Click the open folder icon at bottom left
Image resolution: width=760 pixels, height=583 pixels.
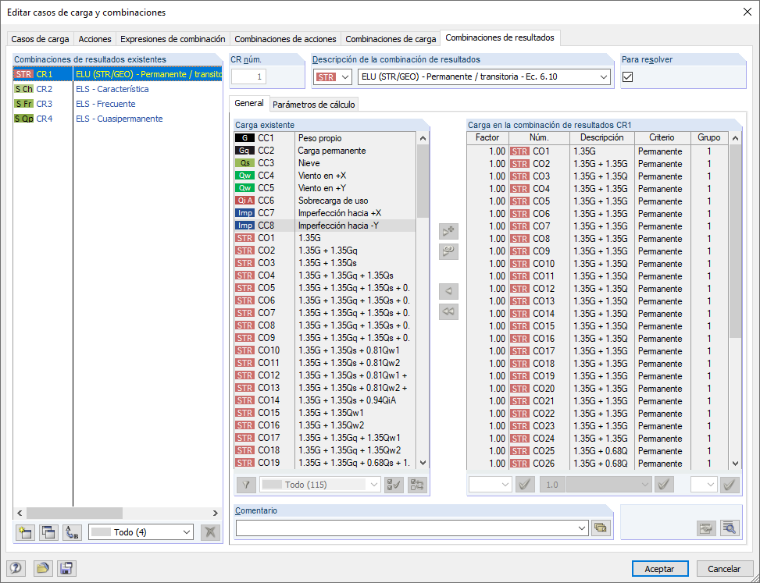point(43,568)
